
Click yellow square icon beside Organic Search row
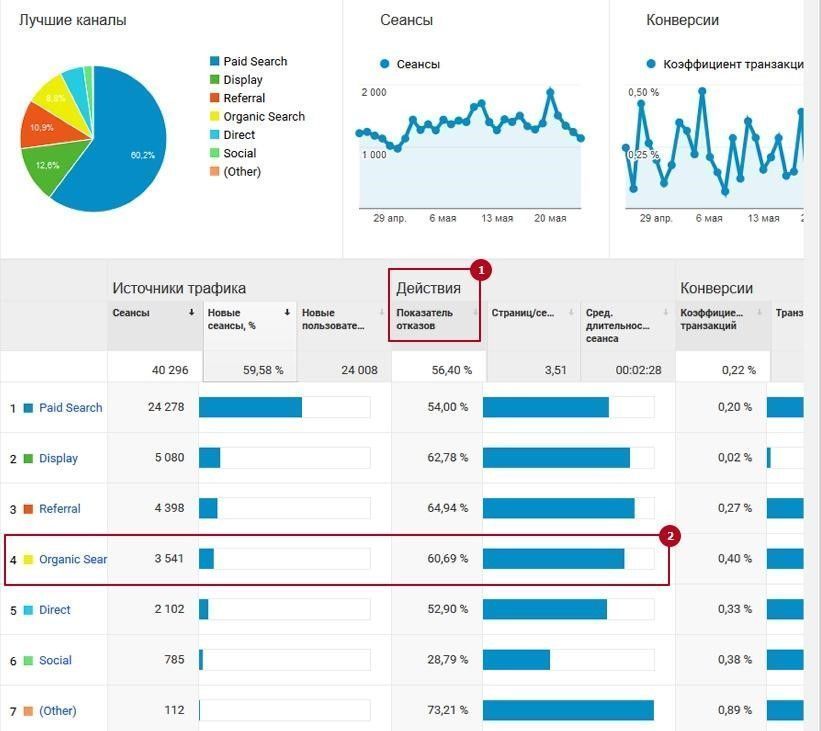tap(27, 559)
